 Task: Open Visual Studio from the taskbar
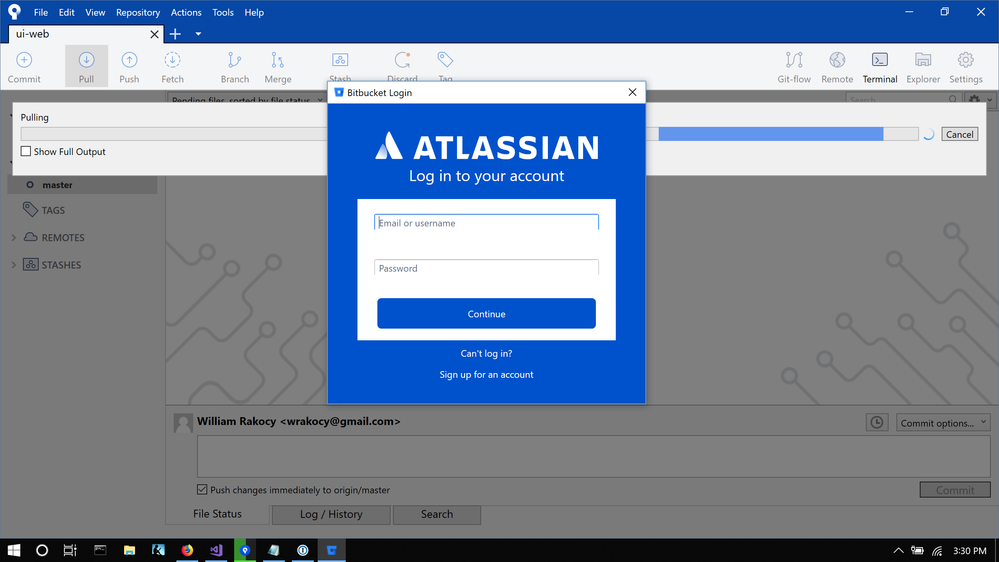coord(216,550)
